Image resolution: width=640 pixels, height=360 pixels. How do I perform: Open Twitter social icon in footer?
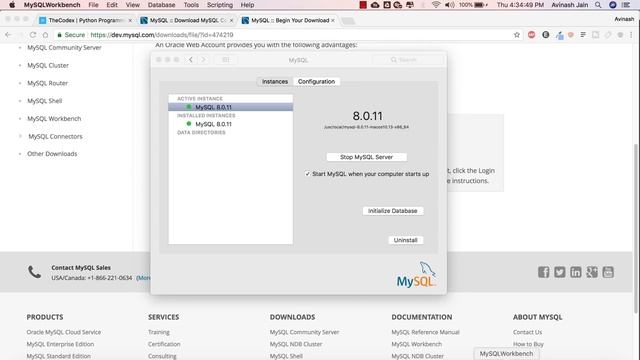[x=560, y=272]
